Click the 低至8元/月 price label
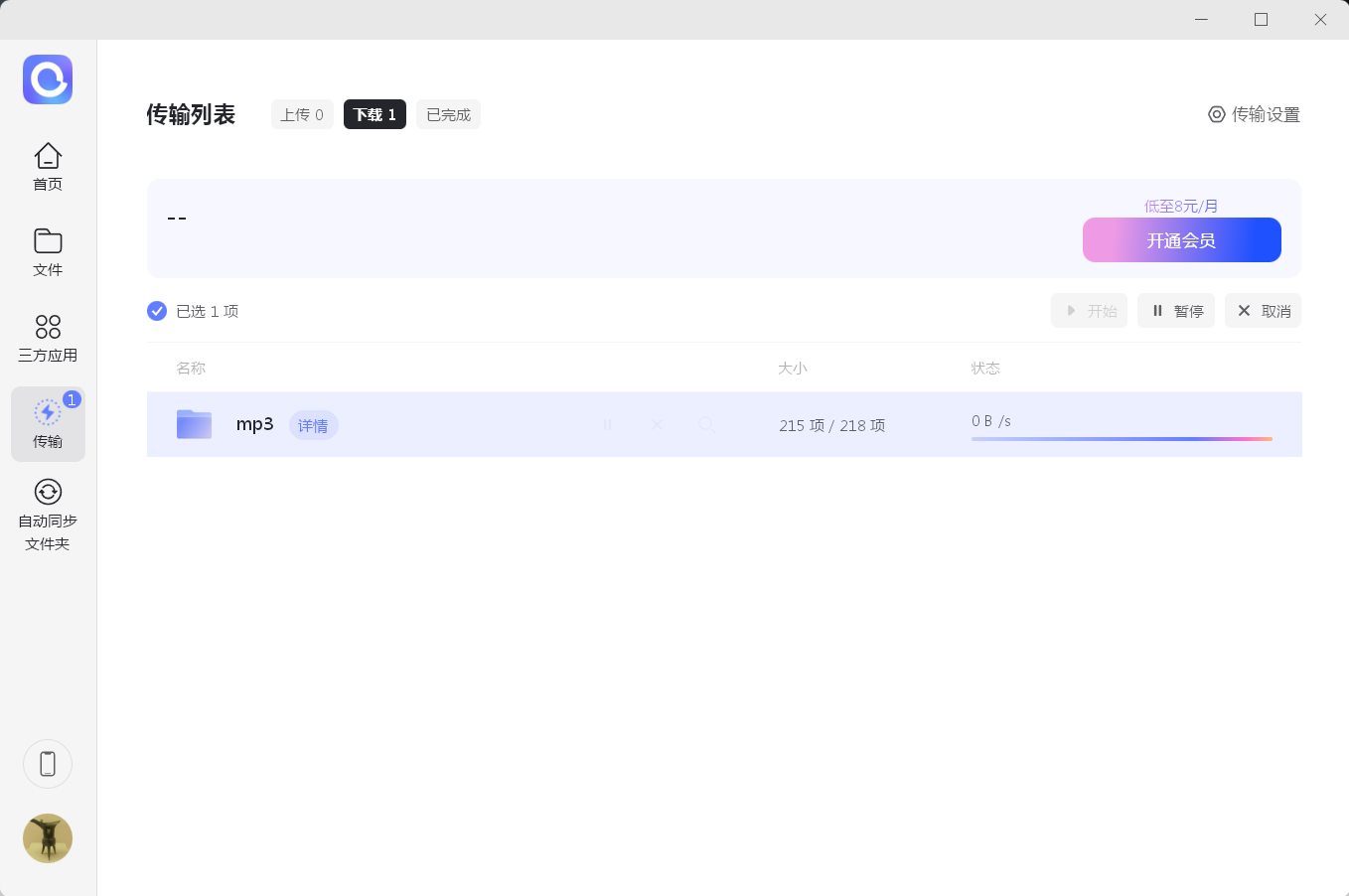This screenshot has height=896, width=1349. coord(1181,206)
